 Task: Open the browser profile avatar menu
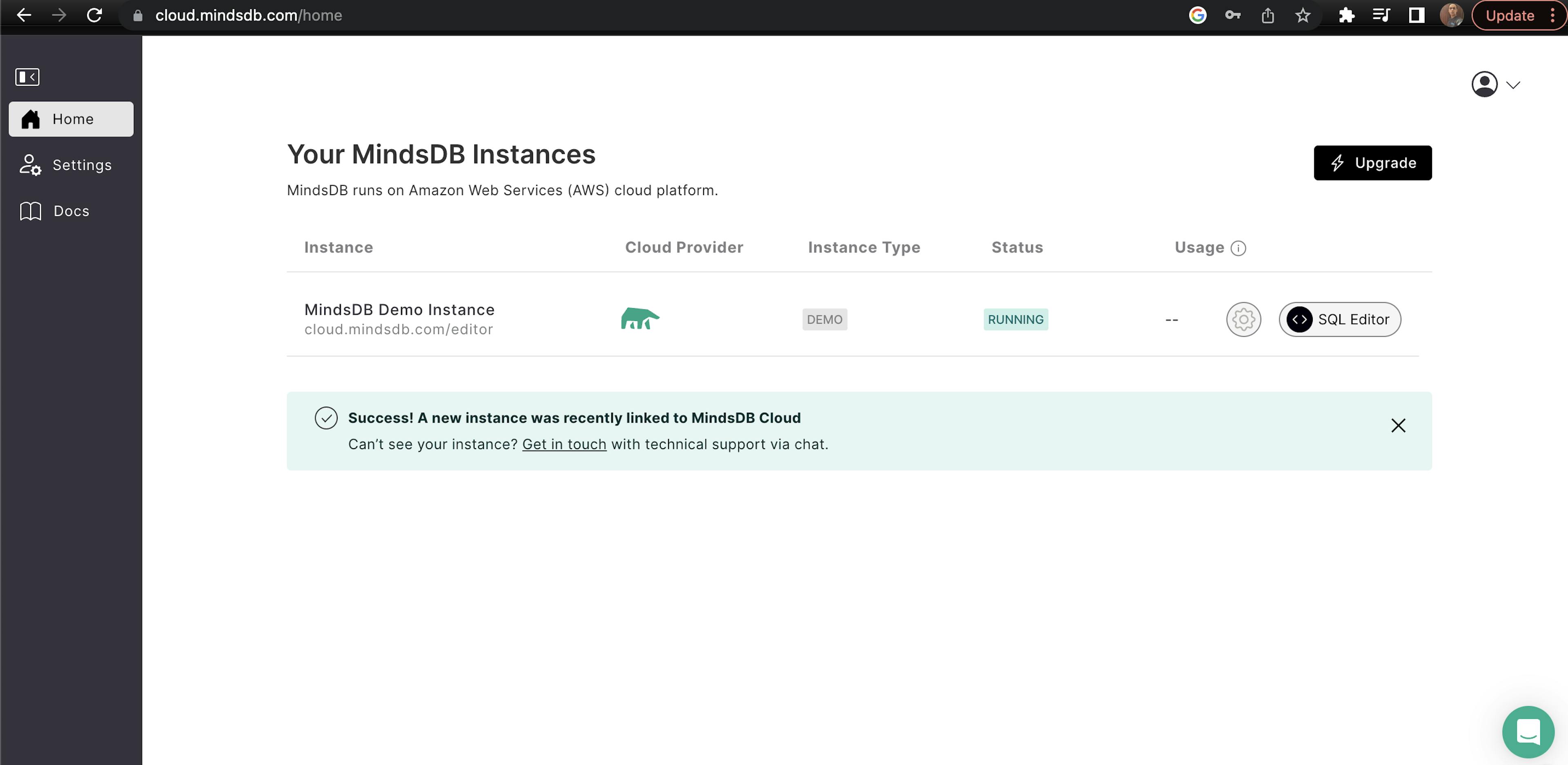tap(1452, 15)
